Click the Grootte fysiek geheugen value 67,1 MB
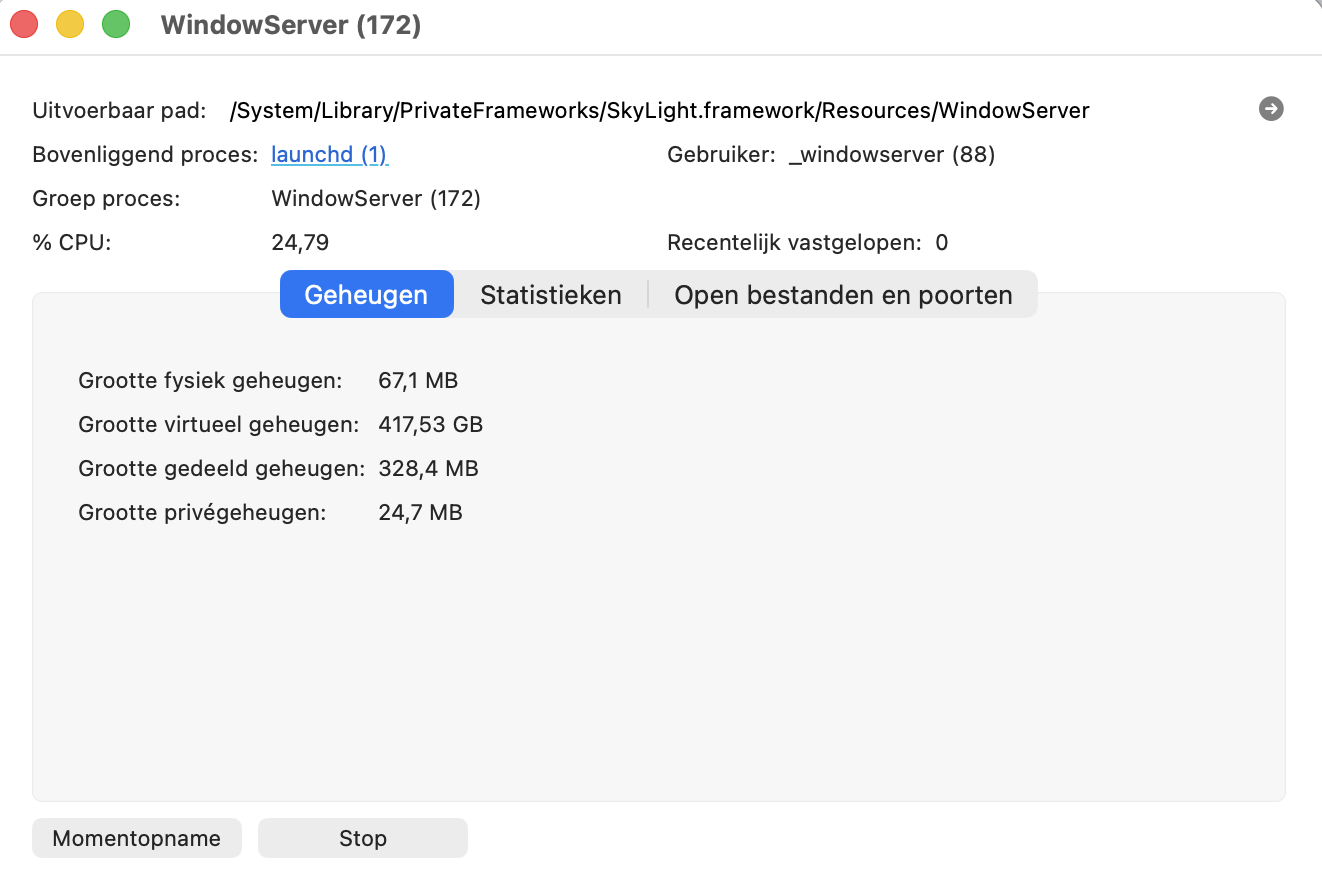Screen dimensions: 1322x880 click(x=417, y=380)
